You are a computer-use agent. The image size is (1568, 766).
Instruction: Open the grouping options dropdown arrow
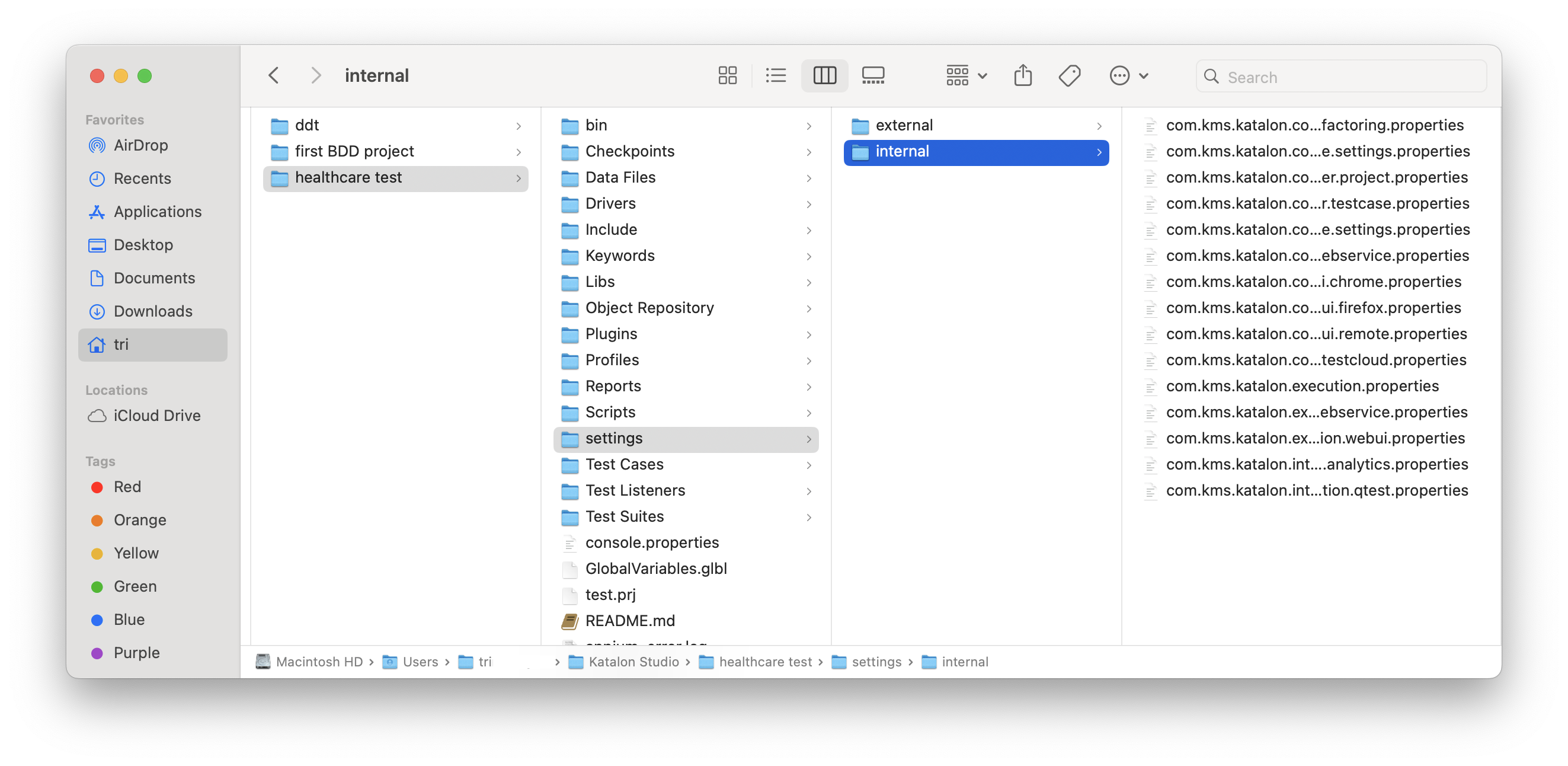tap(982, 75)
